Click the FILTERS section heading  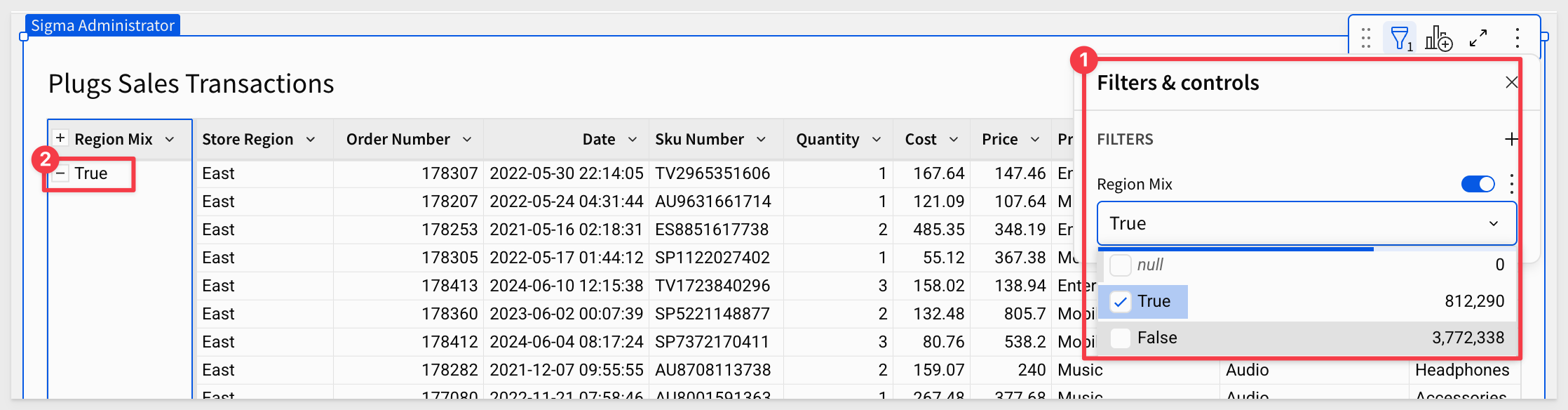tap(1125, 139)
